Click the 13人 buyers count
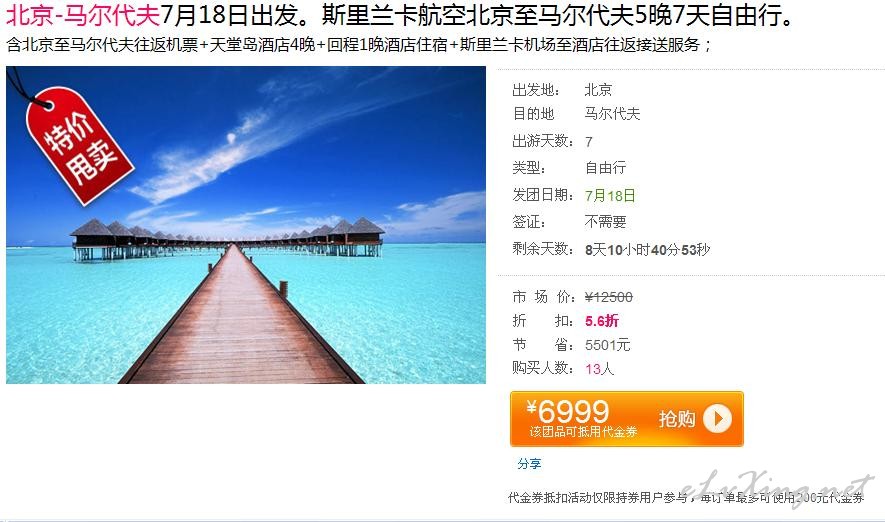The width and height of the screenshot is (885, 522). [x=599, y=369]
